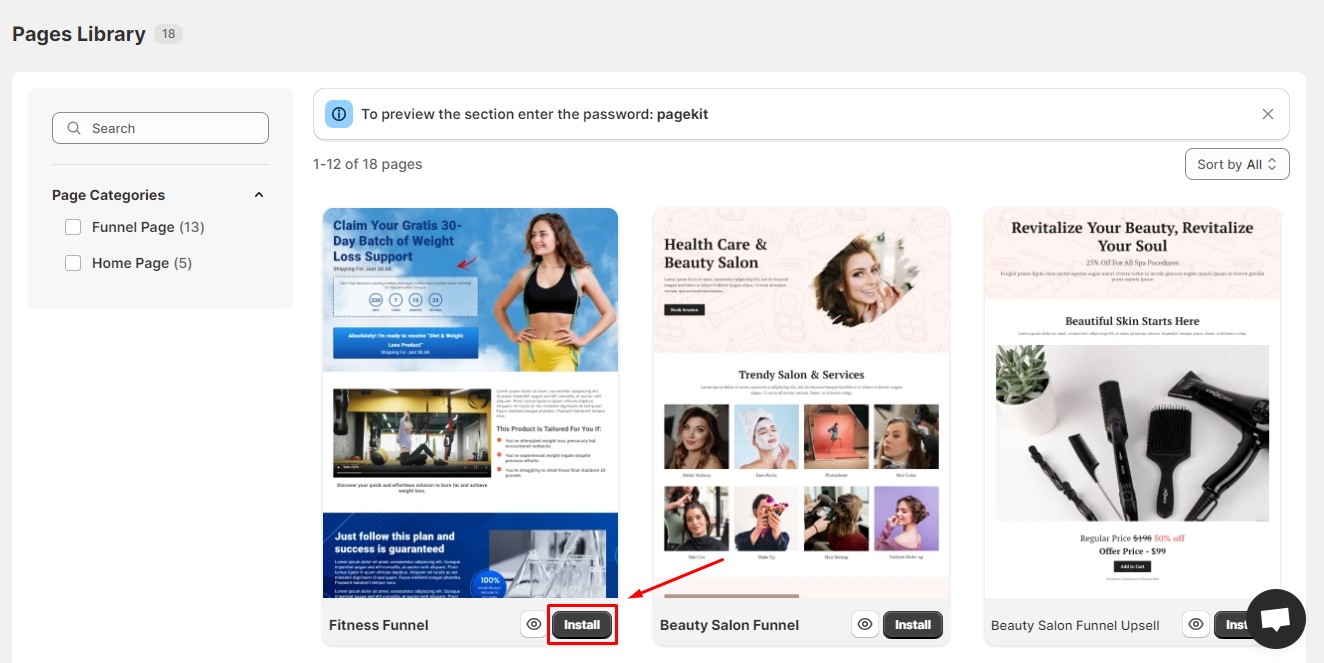Screen dimensions: 1324x663
Task: Preview the Fitness Funnel with the eye icon
Action: (534, 625)
